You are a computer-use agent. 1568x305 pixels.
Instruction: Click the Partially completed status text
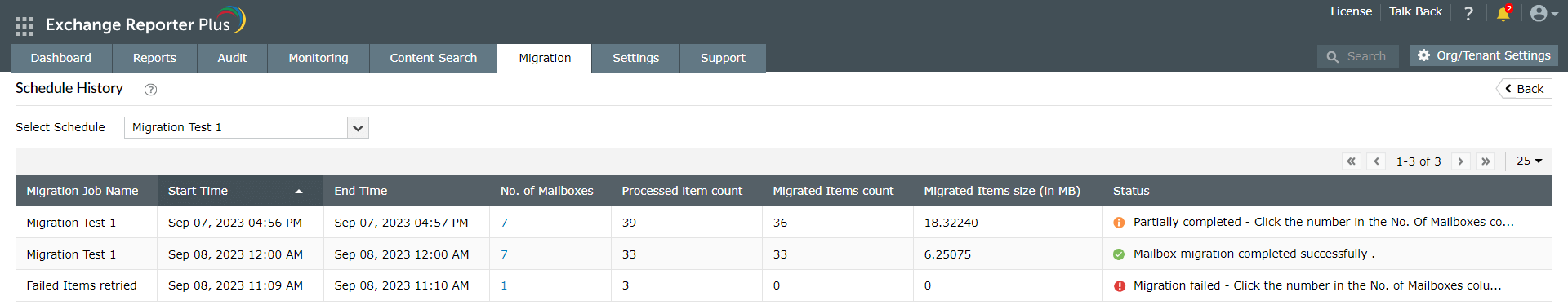click(1324, 222)
